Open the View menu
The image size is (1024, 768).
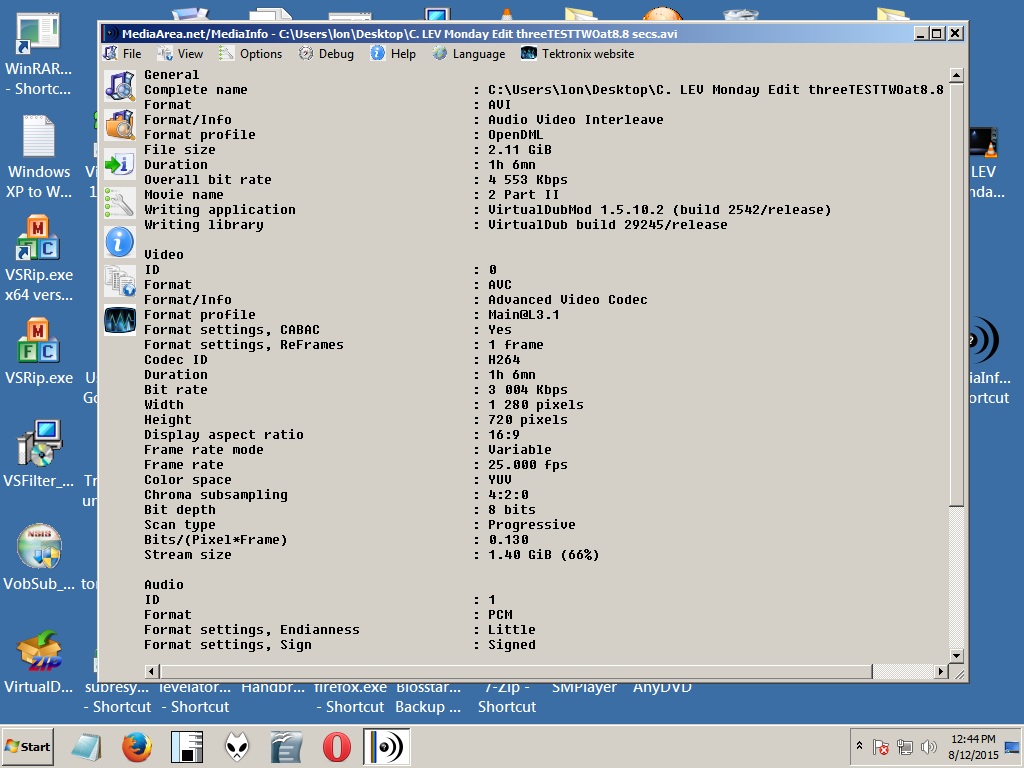pyautogui.click(x=180, y=54)
